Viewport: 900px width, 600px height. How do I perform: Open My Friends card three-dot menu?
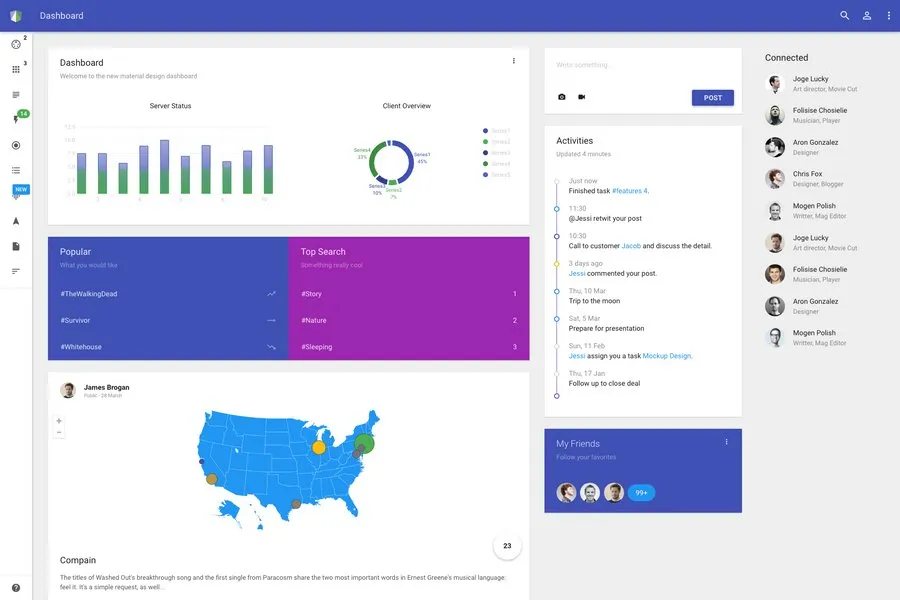(x=726, y=442)
